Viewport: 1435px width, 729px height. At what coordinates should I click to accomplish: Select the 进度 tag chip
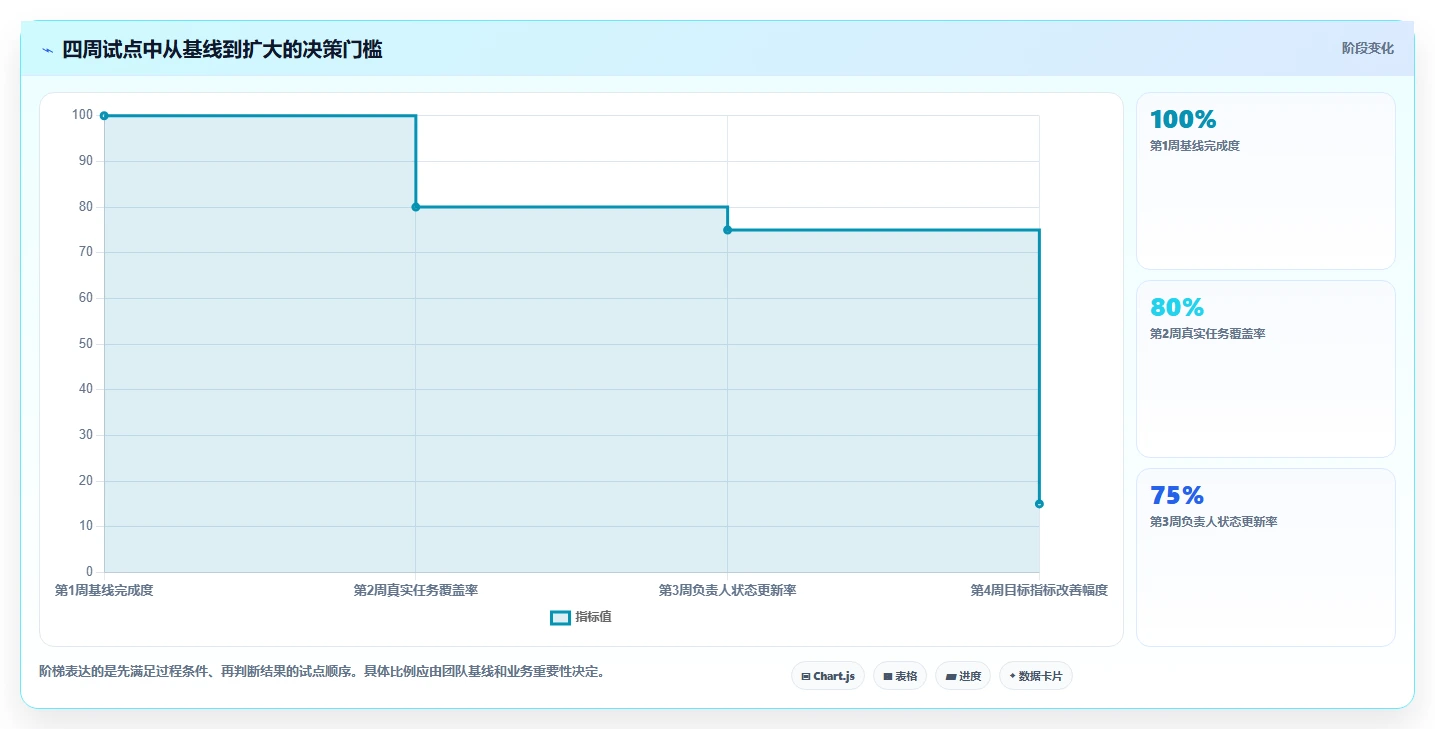(x=962, y=676)
